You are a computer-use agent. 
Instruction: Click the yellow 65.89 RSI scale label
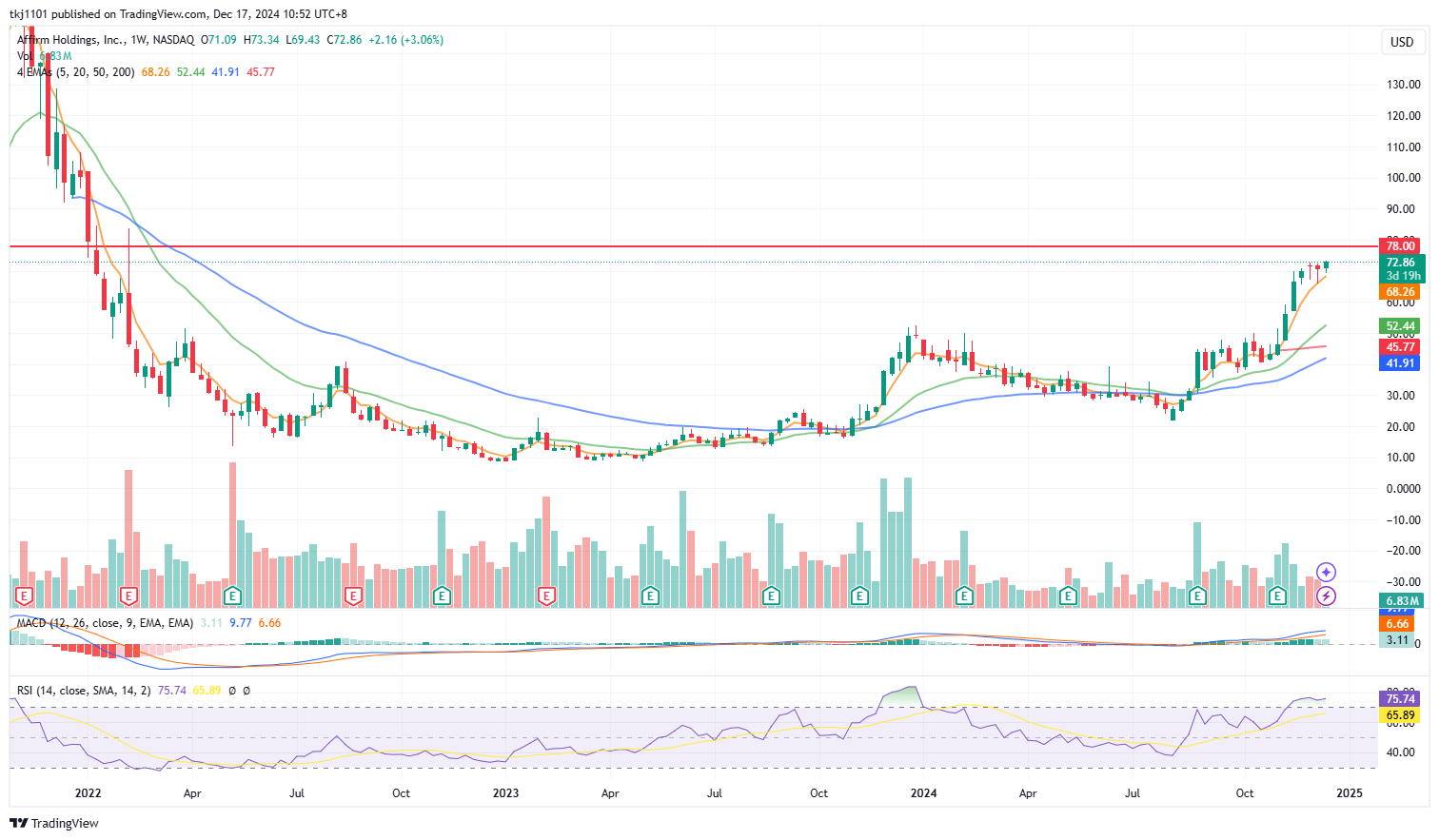click(1399, 715)
